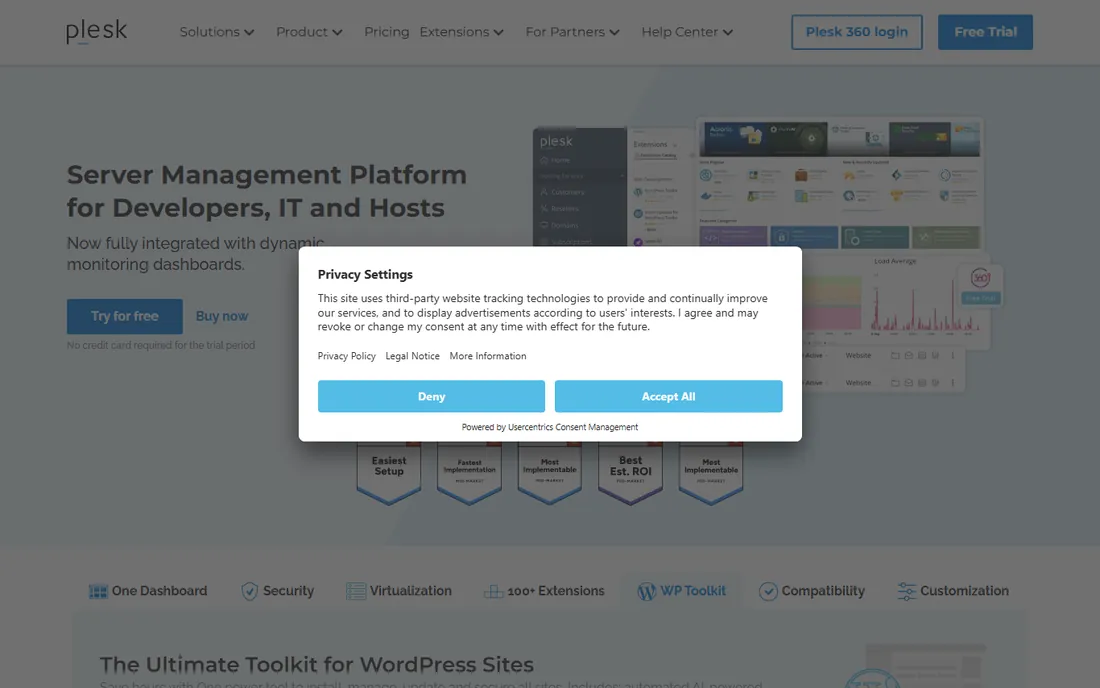Click the Security shield icon
Screen dimensions: 1100x688
pos(249,591)
